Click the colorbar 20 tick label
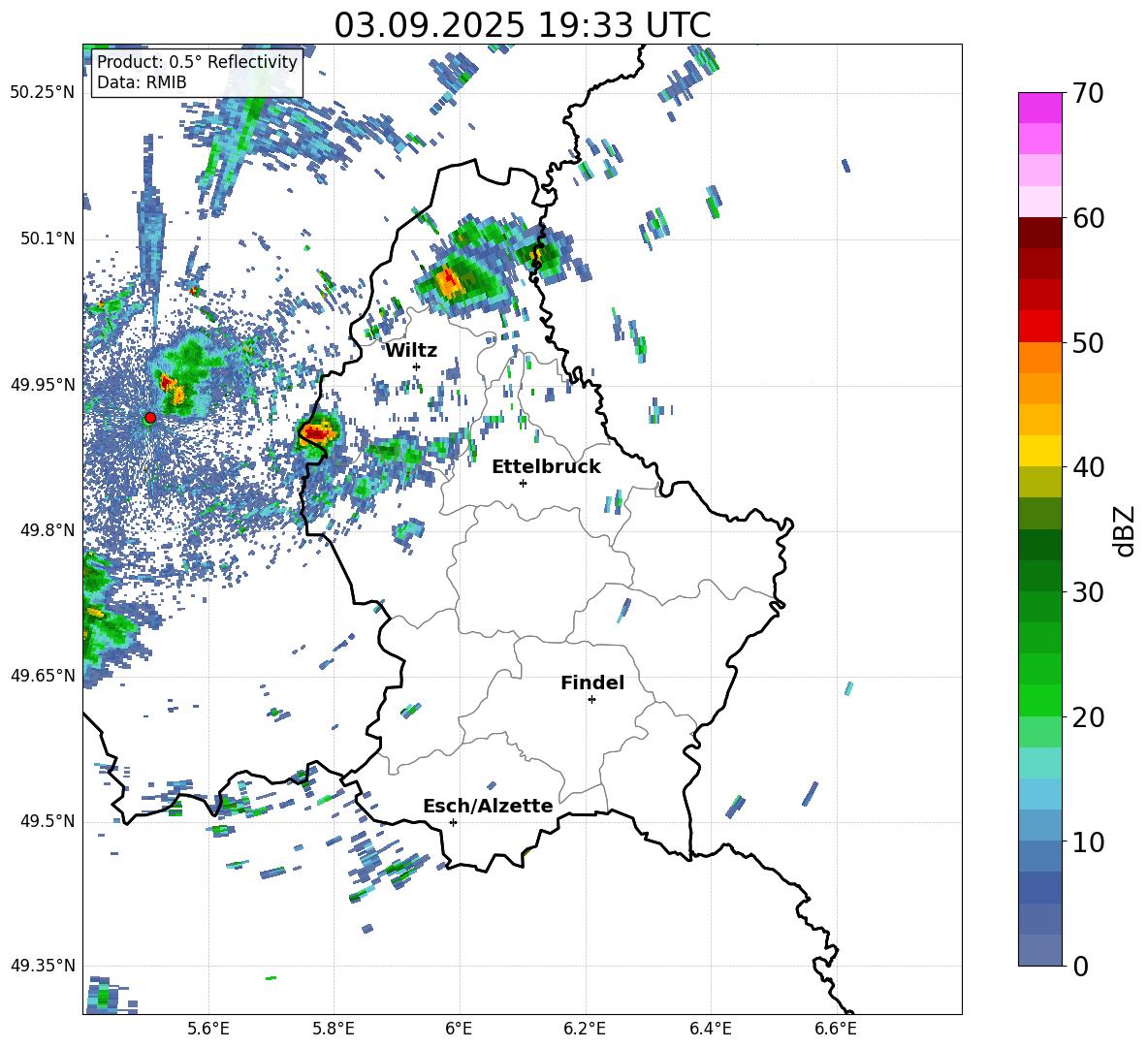 (1089, 717)
